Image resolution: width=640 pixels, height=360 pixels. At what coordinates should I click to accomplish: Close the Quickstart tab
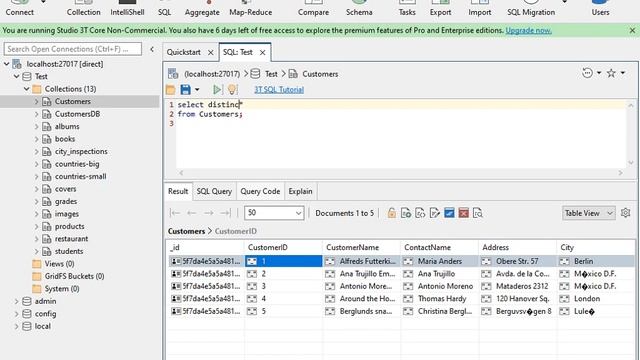tap(211, 52)
